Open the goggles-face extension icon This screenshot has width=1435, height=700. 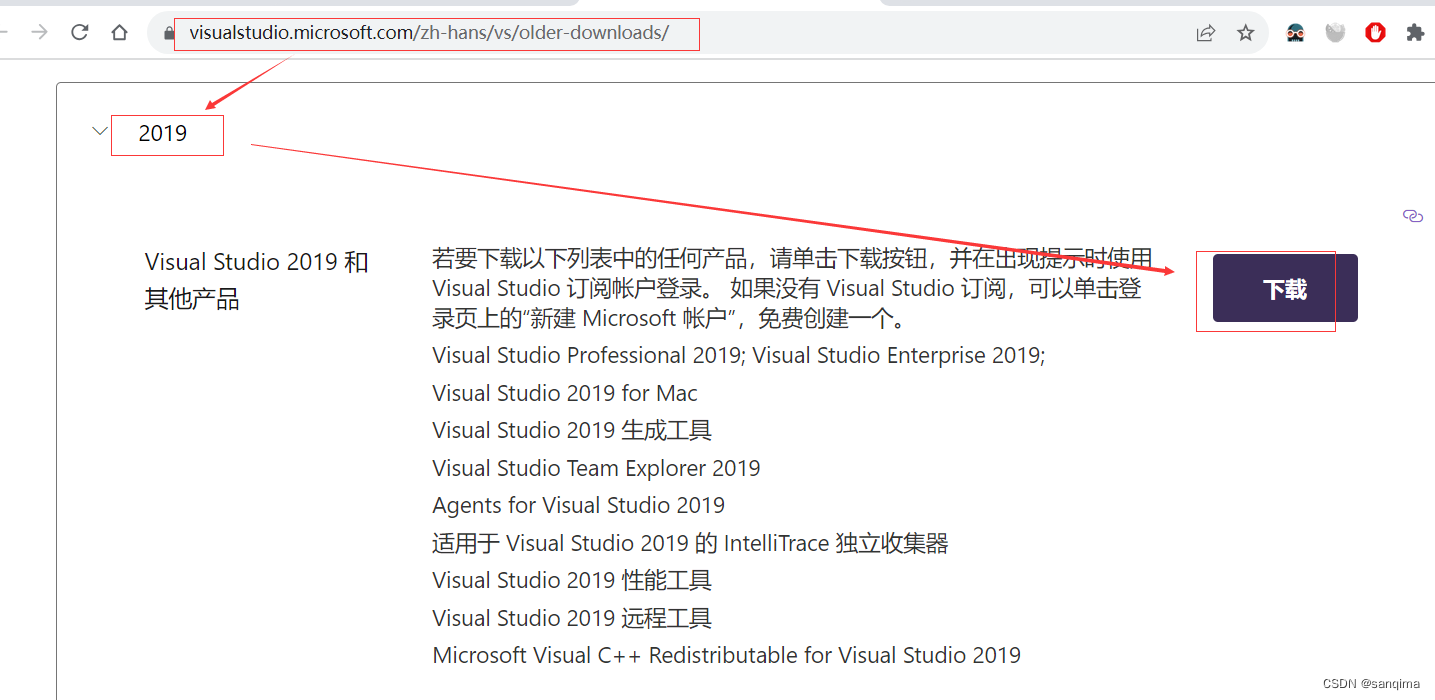1295,33
